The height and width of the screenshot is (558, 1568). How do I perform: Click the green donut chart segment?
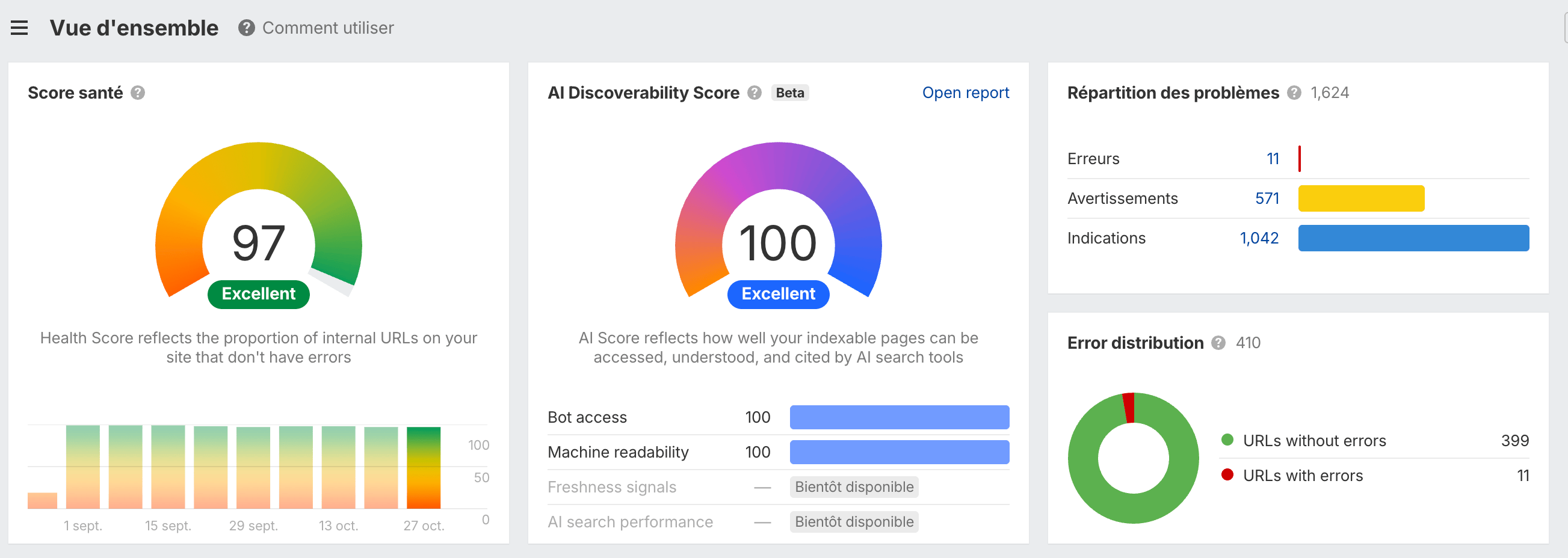click(x=1134, y=508)
